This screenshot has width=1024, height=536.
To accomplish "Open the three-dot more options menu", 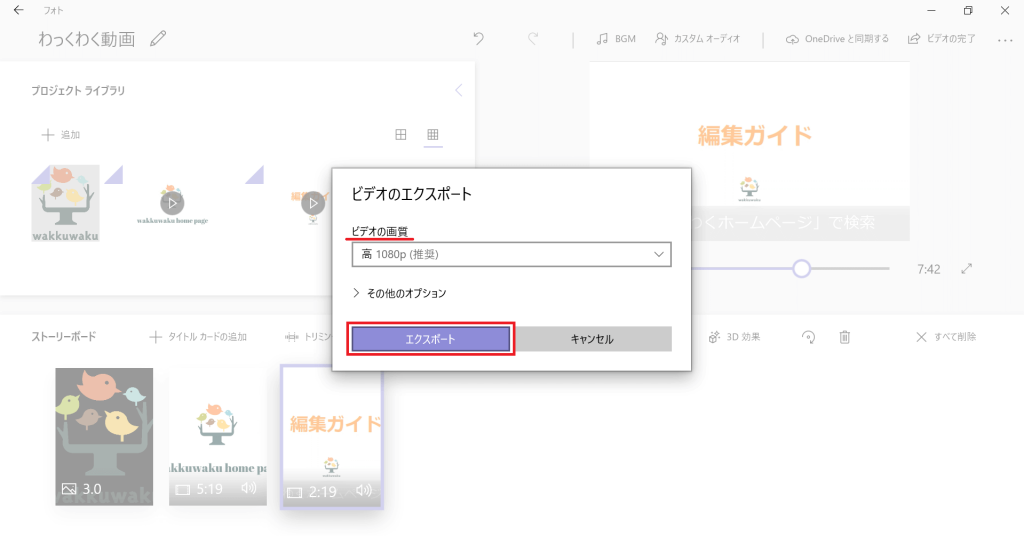I will point(1005,40).
